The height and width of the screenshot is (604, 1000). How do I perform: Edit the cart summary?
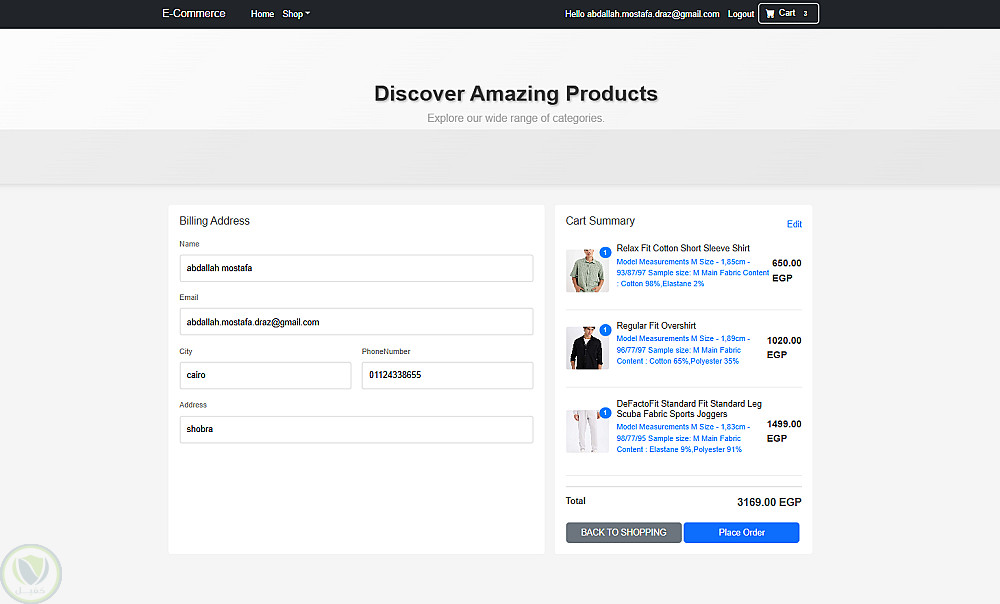794,224
